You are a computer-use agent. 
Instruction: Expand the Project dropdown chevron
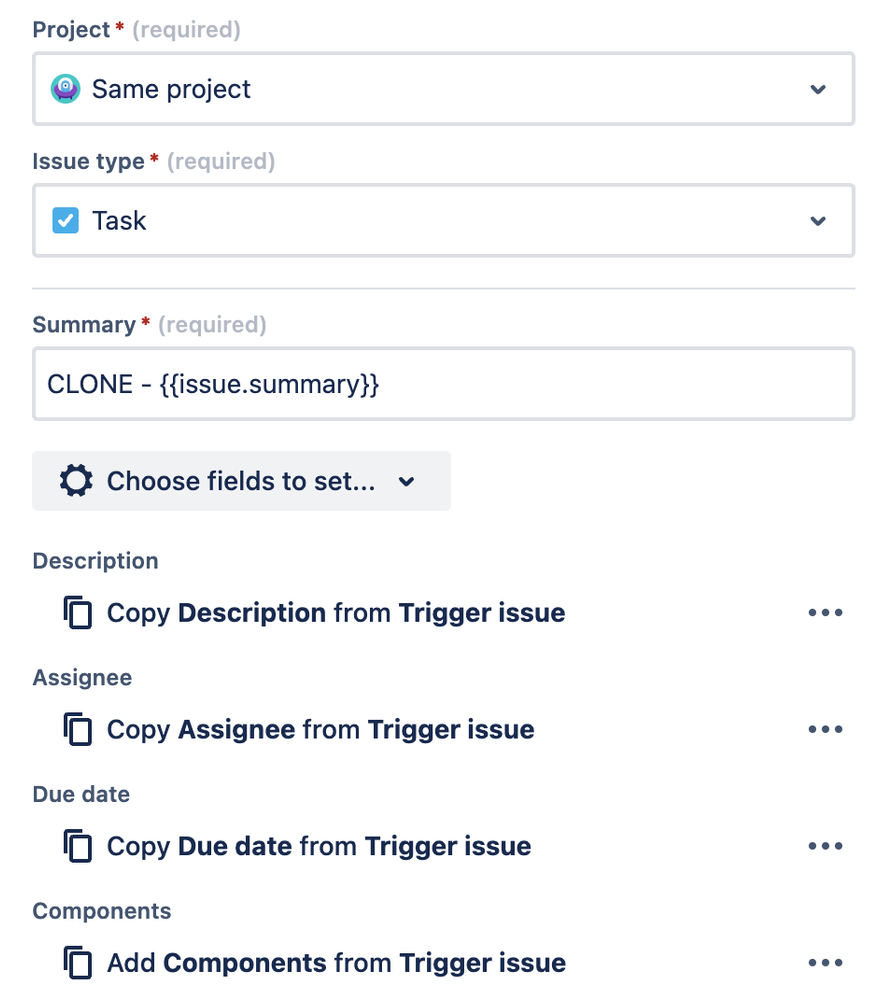click(x=818, y=89)
